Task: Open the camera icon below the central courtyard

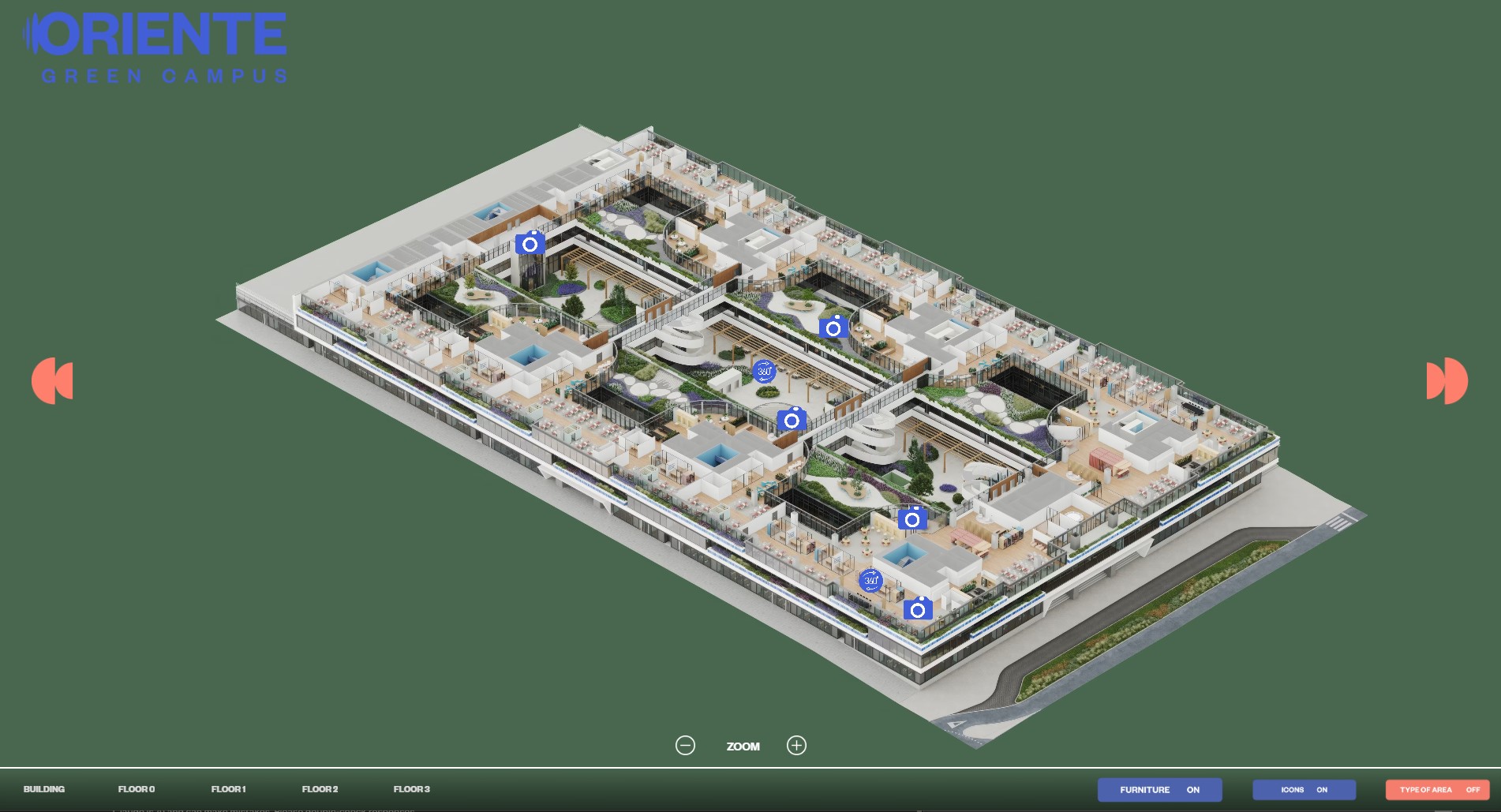Action: [792, 420]
